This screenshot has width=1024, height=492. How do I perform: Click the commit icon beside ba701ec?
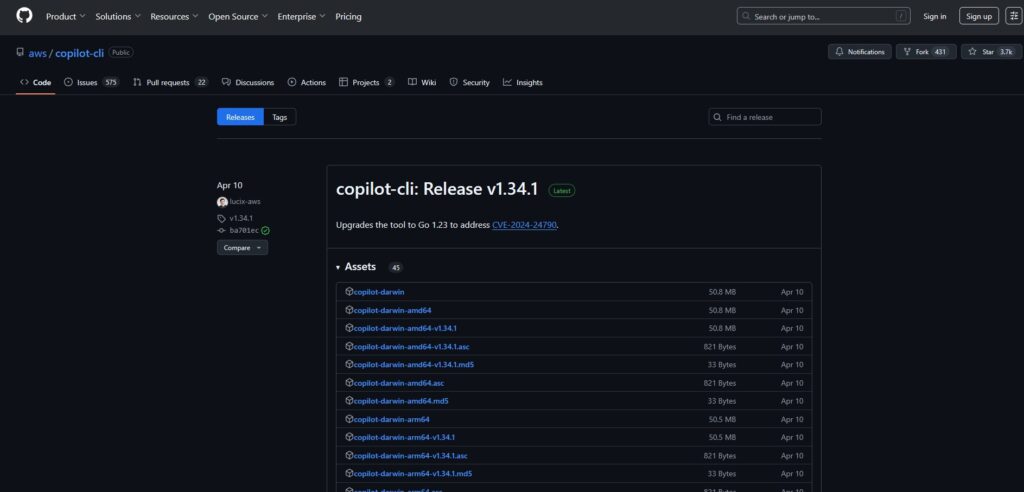pos(221,231)
